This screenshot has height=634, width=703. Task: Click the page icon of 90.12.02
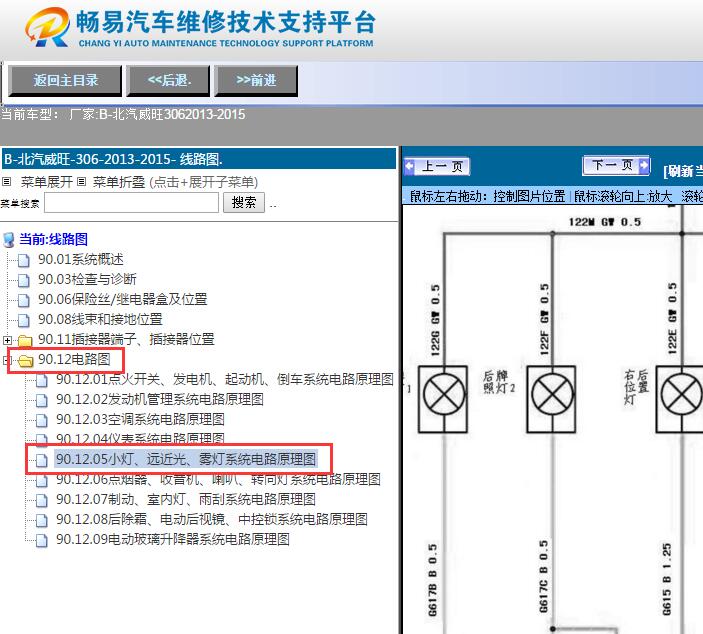(x=42, y=400)
